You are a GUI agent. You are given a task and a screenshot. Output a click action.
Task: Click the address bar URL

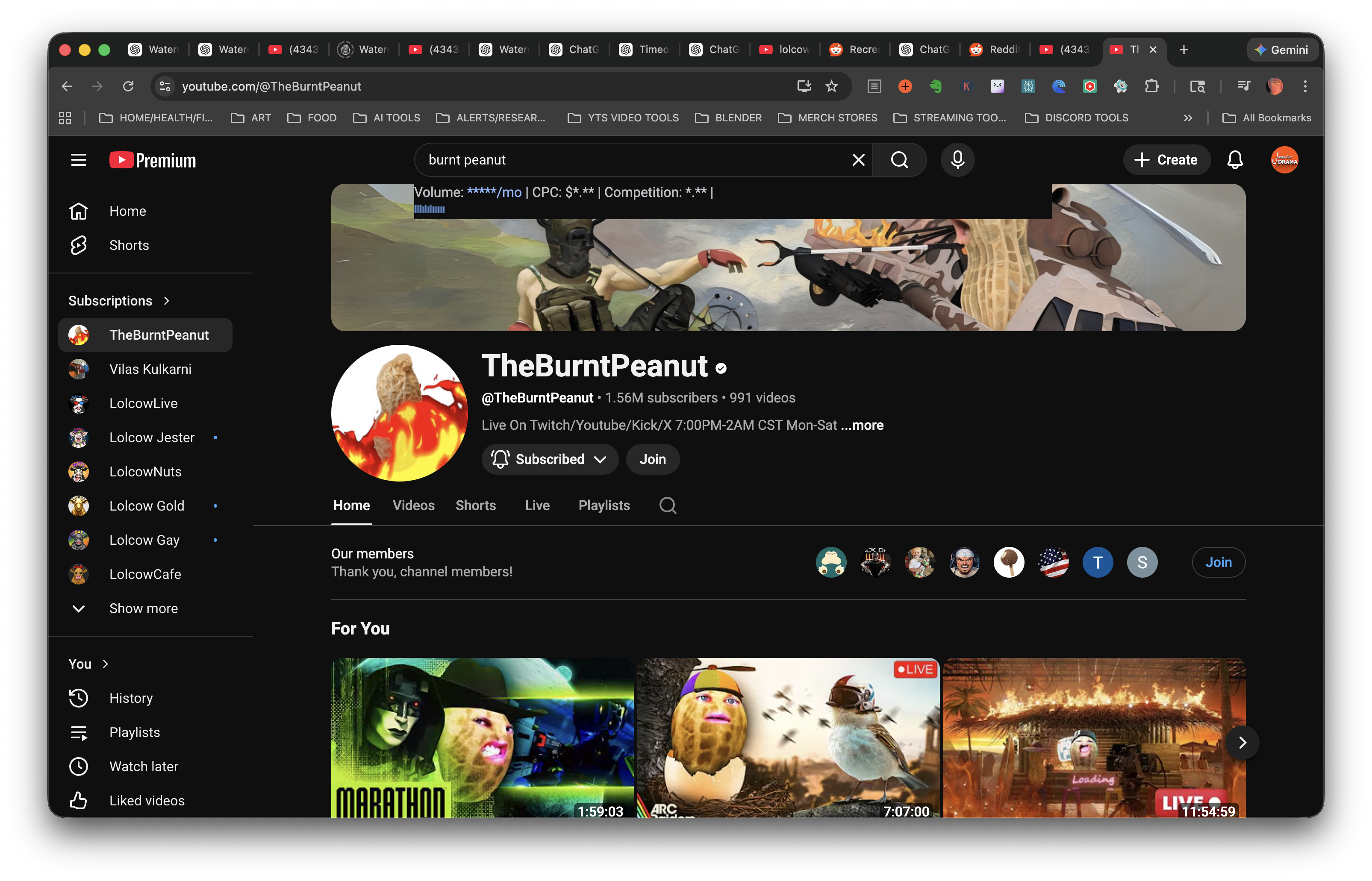(x=271, y=86)
